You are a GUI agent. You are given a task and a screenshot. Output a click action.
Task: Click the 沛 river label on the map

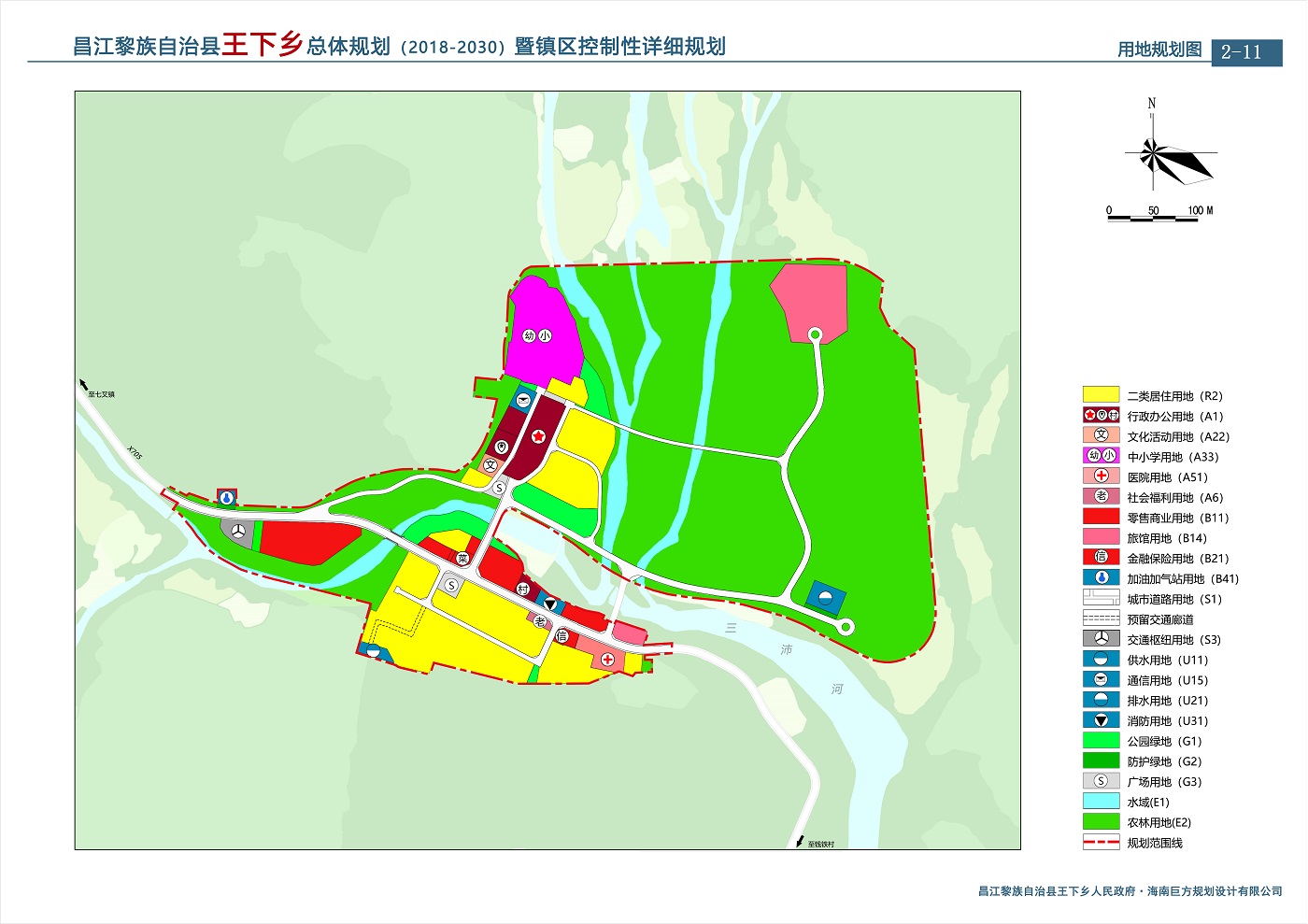(x=786, y=649)
